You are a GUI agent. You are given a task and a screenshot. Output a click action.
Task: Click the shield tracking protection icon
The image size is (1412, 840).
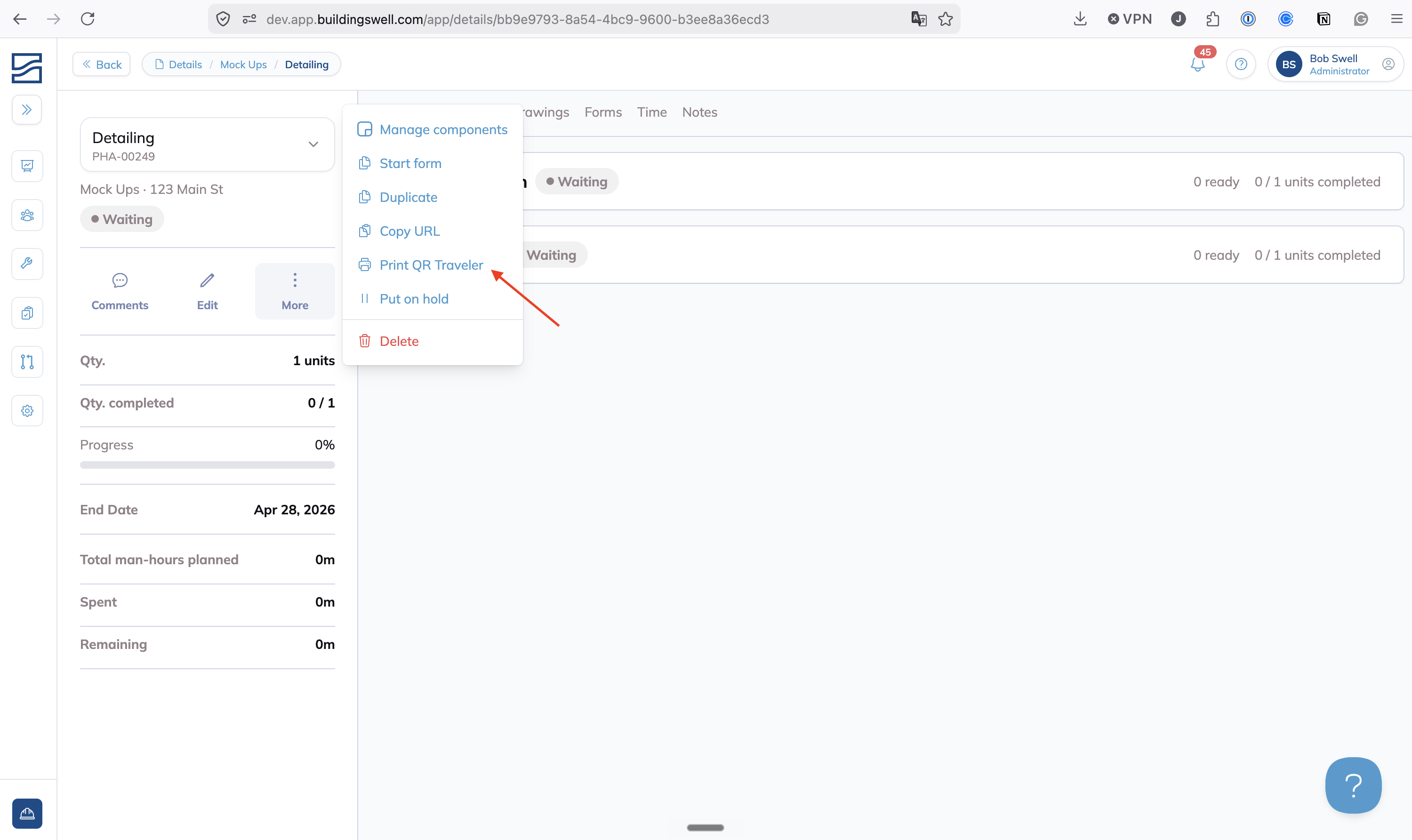coord(223,19)
